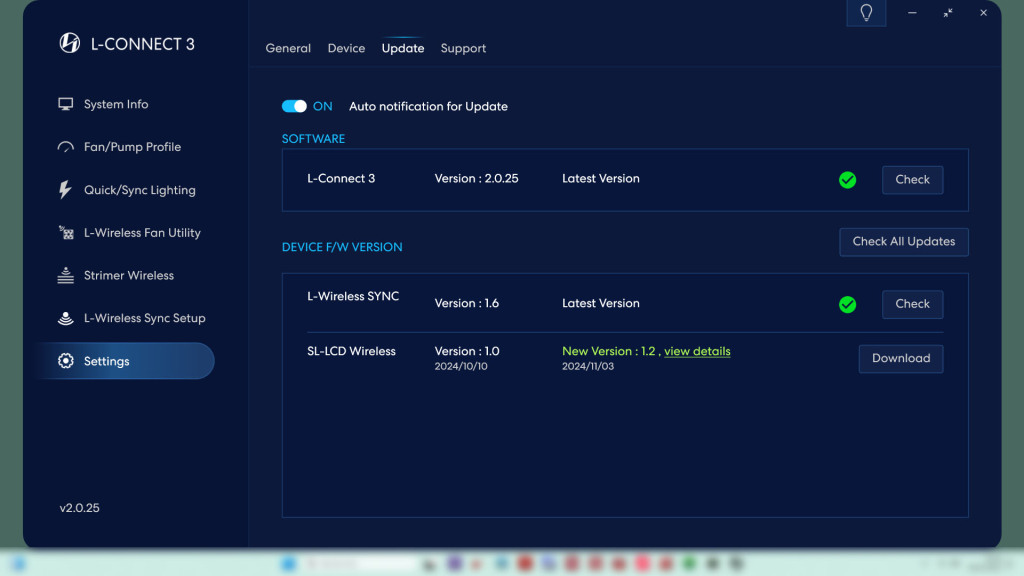Click the Quick/Sync Lighting bolt icon
Image resolution: width=1024 pixels, height=576 pixels.
pos(66,190)
